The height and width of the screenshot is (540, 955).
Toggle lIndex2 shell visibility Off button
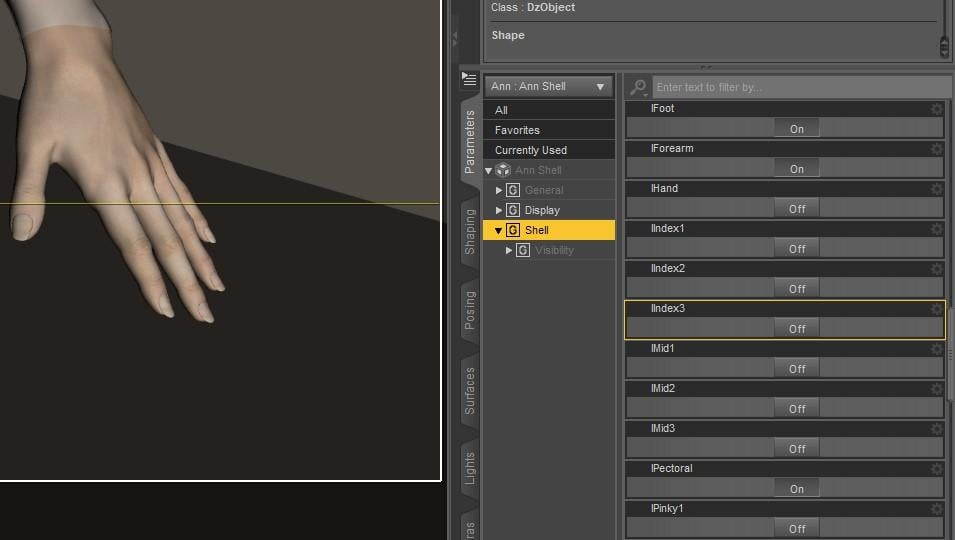point(797,289)
